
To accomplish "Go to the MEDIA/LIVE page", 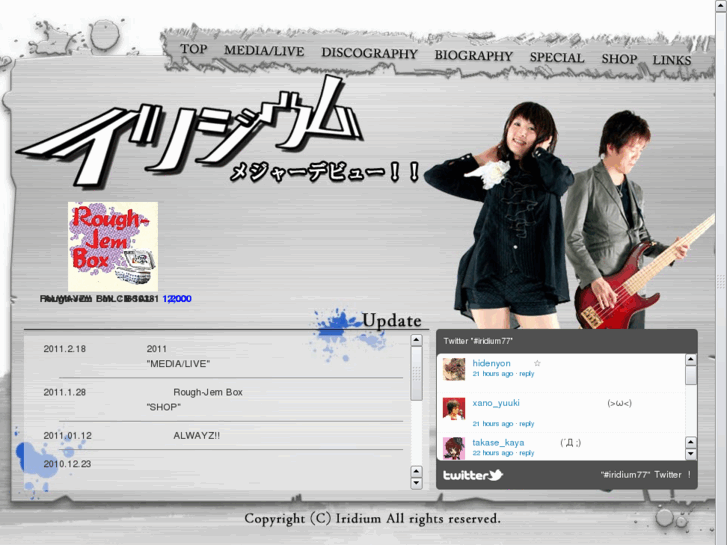I will point(264,51).
